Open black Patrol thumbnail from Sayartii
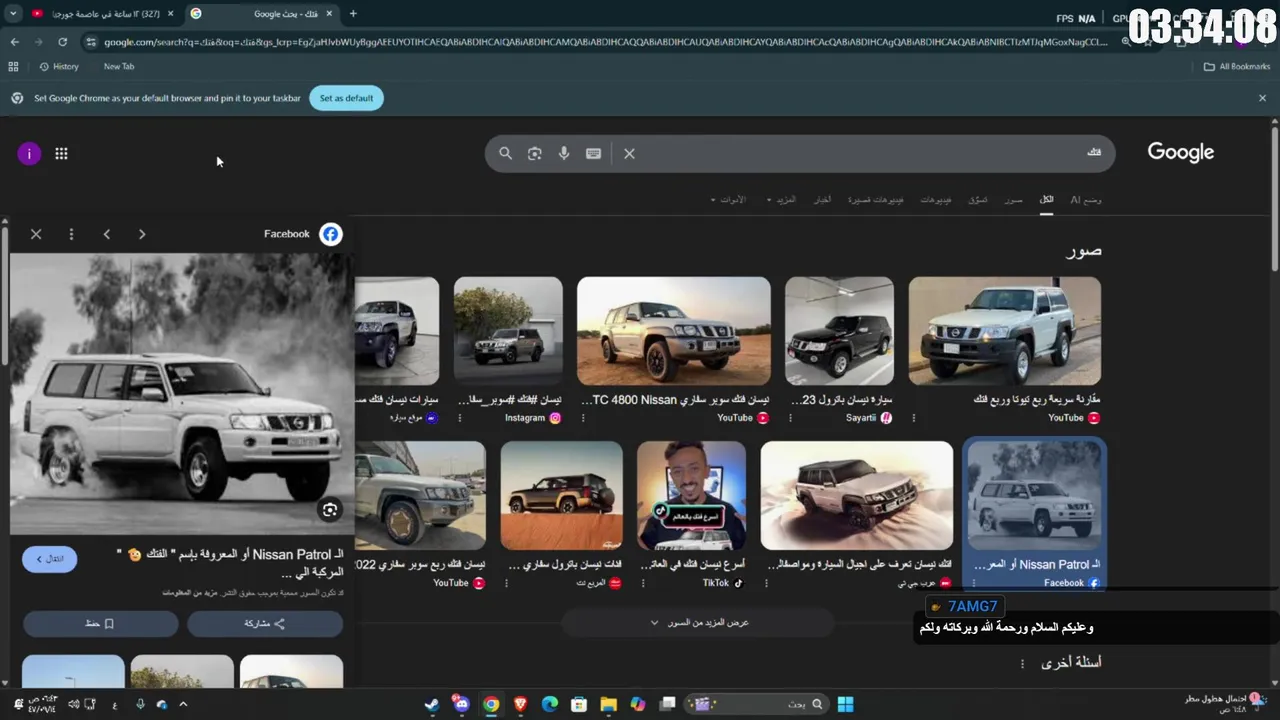Screen dimensions: 1280x720 click(839, 331)
